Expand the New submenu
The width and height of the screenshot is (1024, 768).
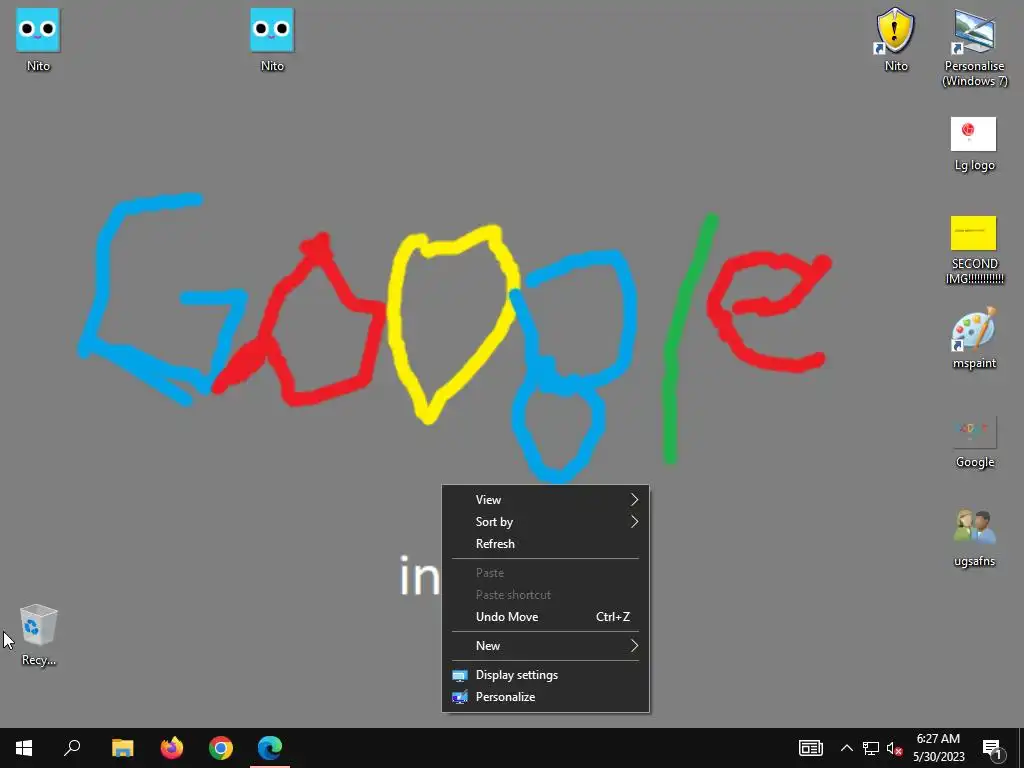pyautogui.click(x=545, y=646)
